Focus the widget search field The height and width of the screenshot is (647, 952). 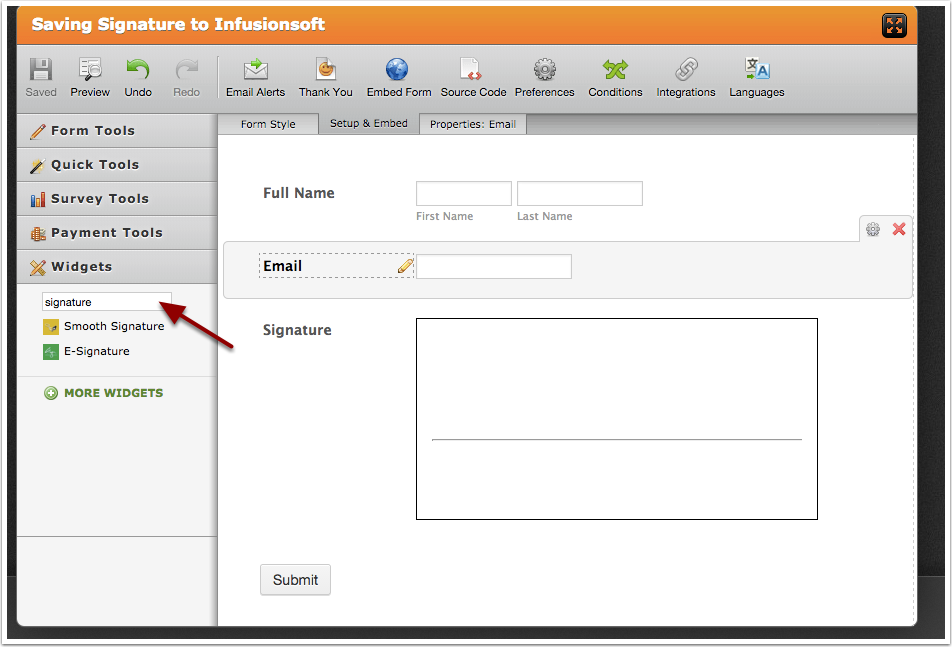(107, 302)
